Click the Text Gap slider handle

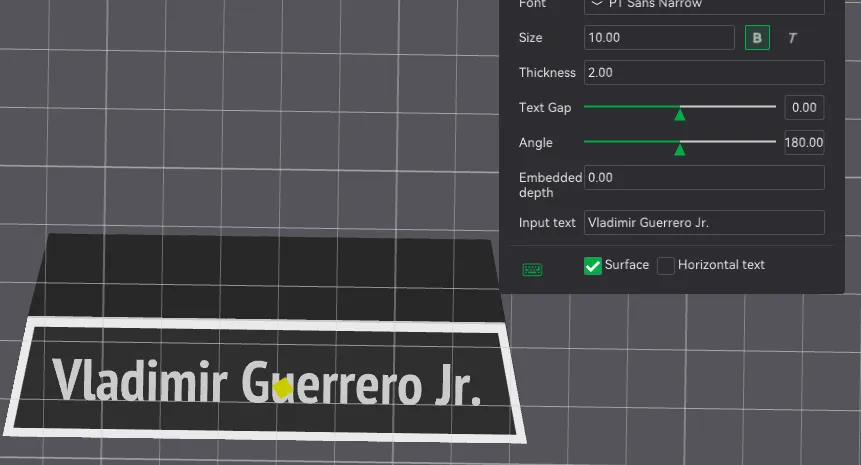[680, 114]
